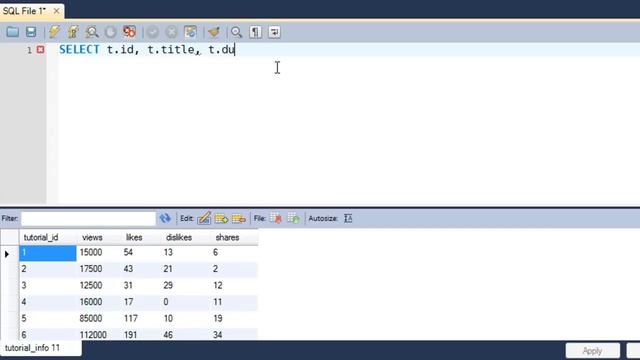Toggle the word wrap icon
The width and height of the screenshot is (640, 360).
tap(274, 32)
